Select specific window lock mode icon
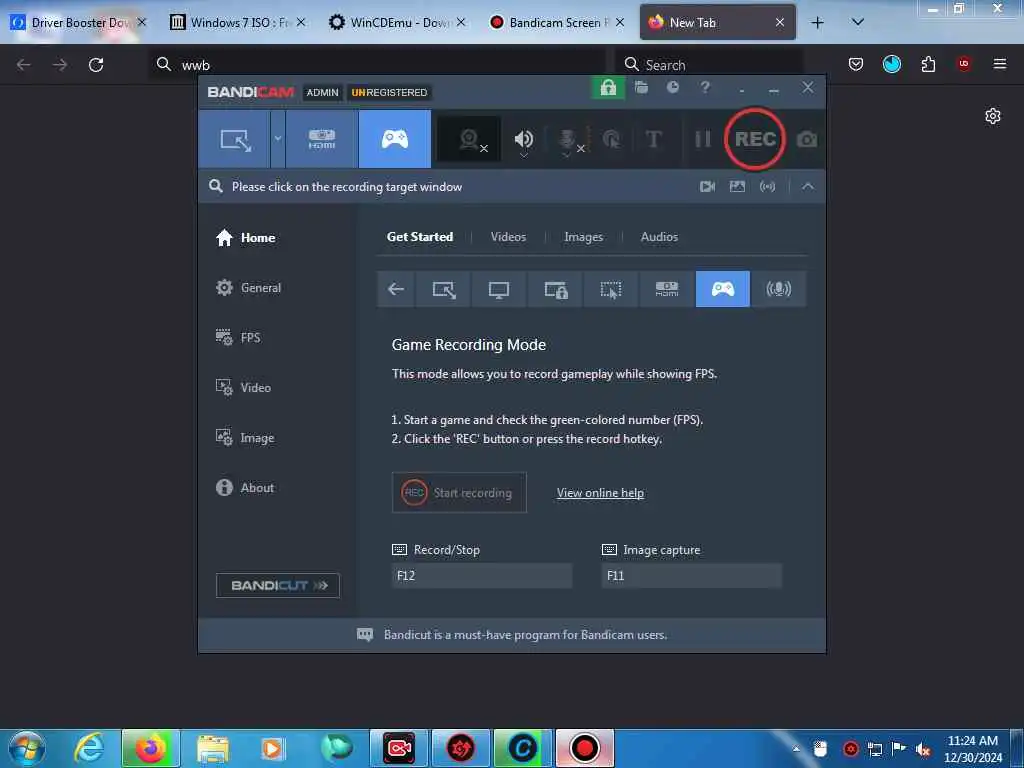 (x=556, y=289)
